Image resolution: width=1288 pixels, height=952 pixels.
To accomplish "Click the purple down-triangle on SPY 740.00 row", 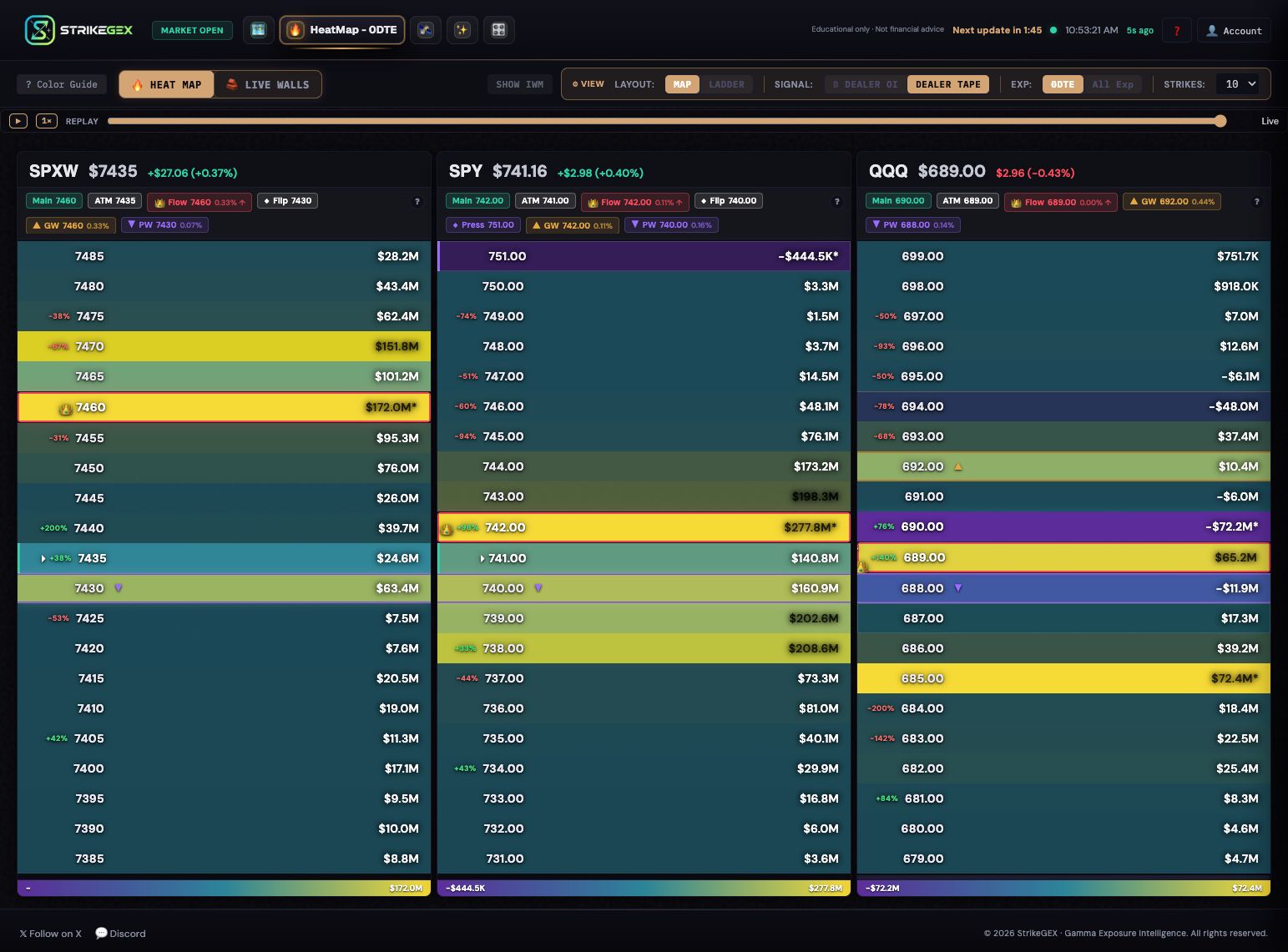I will pos(538,588).
